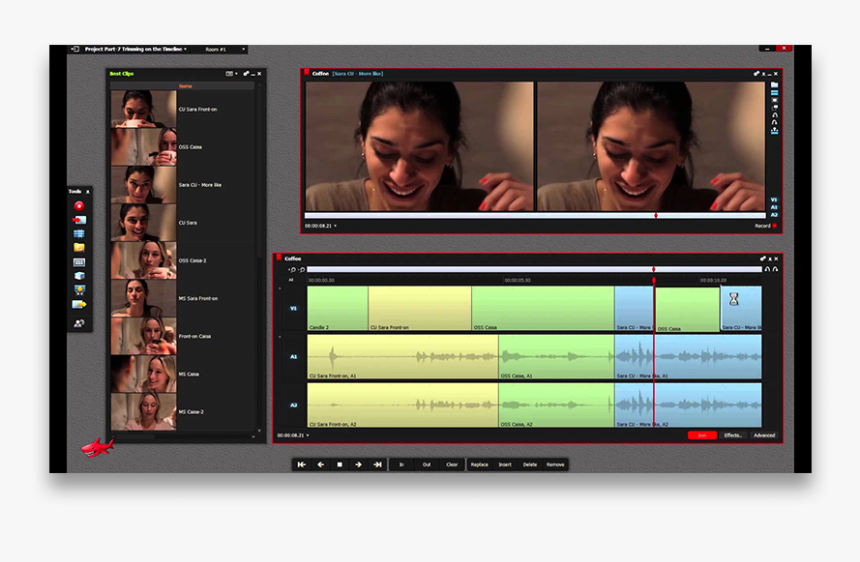The height and width of the screenshot is (562, 860).
Task: Sort by the Name column header
Action: pyautogui.click(x=185, y=86)
